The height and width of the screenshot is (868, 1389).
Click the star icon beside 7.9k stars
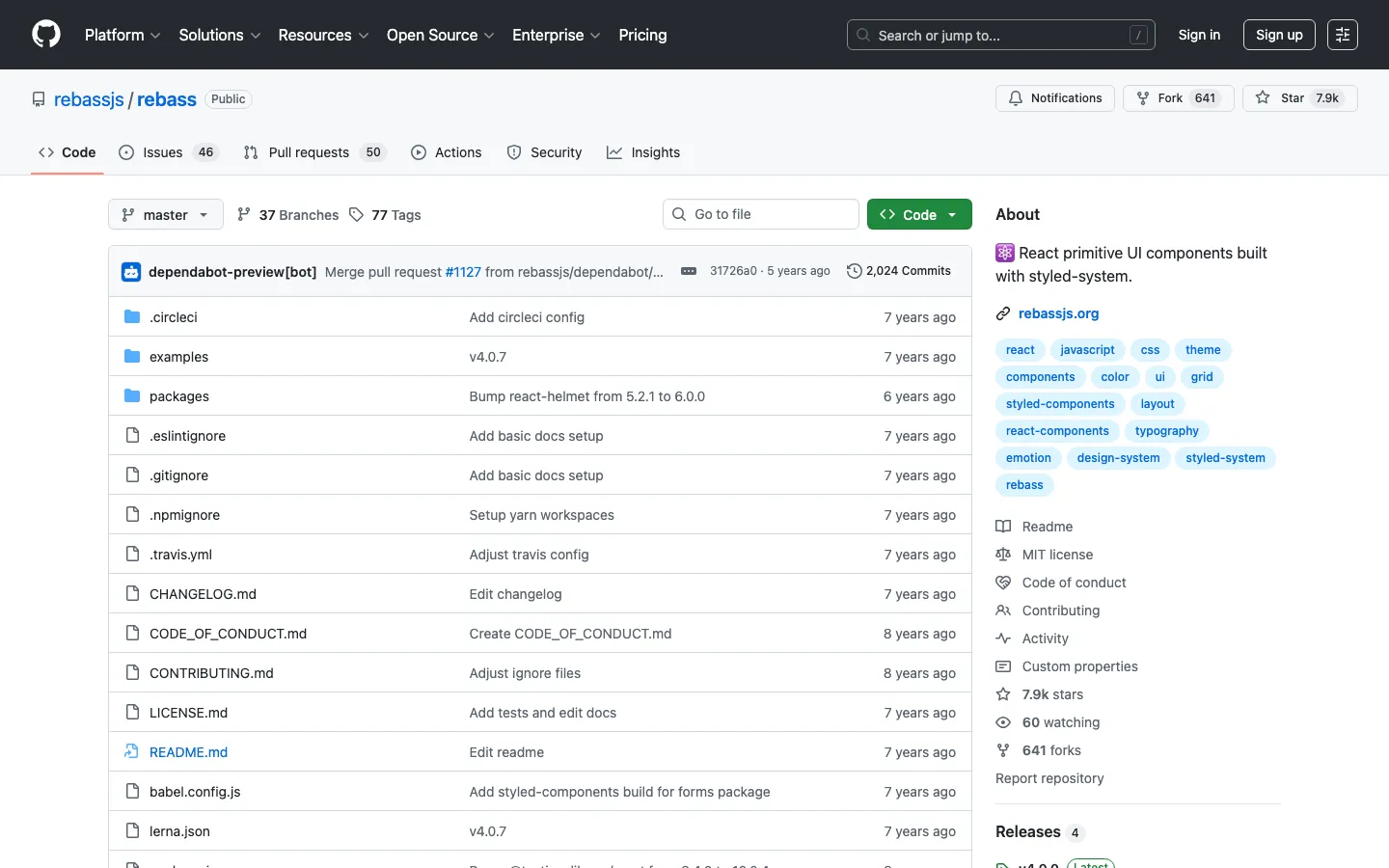point(1003,694)
